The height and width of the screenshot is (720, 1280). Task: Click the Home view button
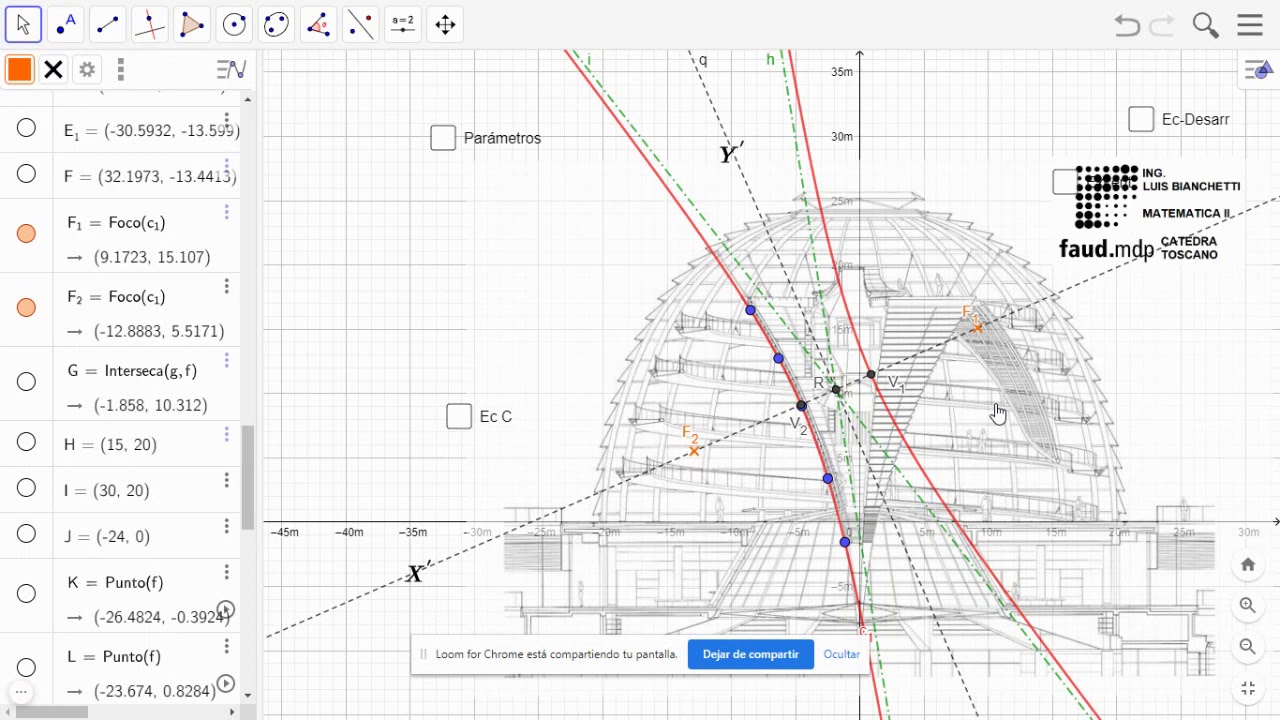click(1248, 565)
